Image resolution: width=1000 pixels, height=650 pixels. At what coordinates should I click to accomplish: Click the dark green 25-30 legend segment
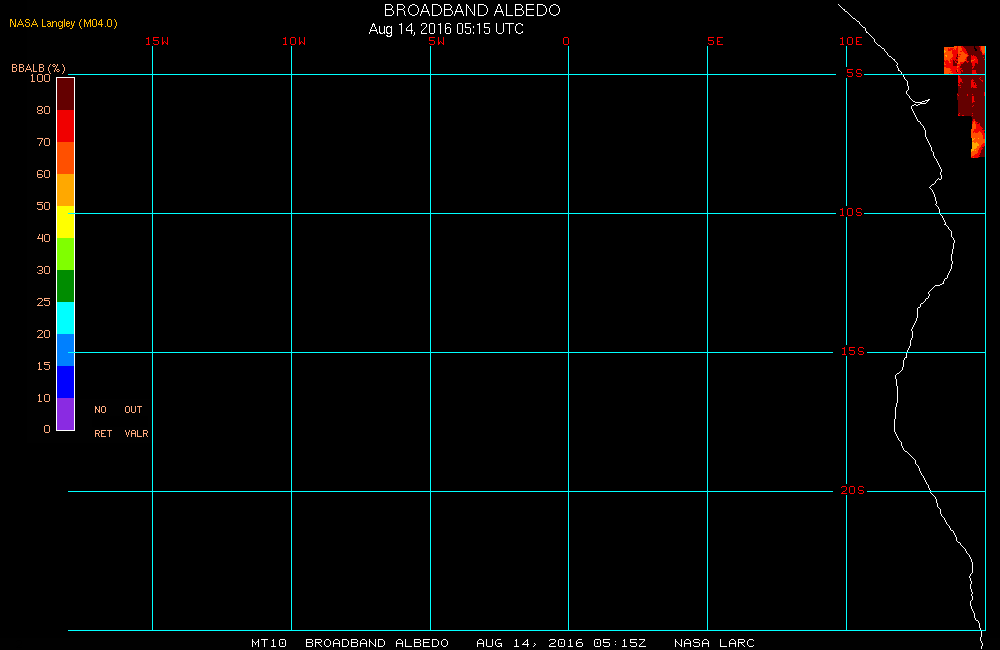pyautogui.click(x=66, y=286)
